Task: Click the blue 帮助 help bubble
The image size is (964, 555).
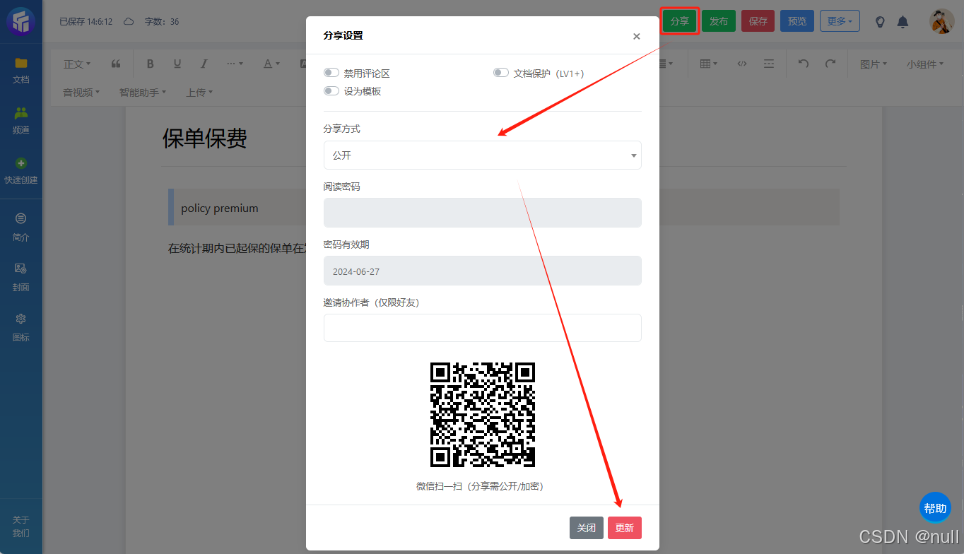Action: [x=935, y=508]
